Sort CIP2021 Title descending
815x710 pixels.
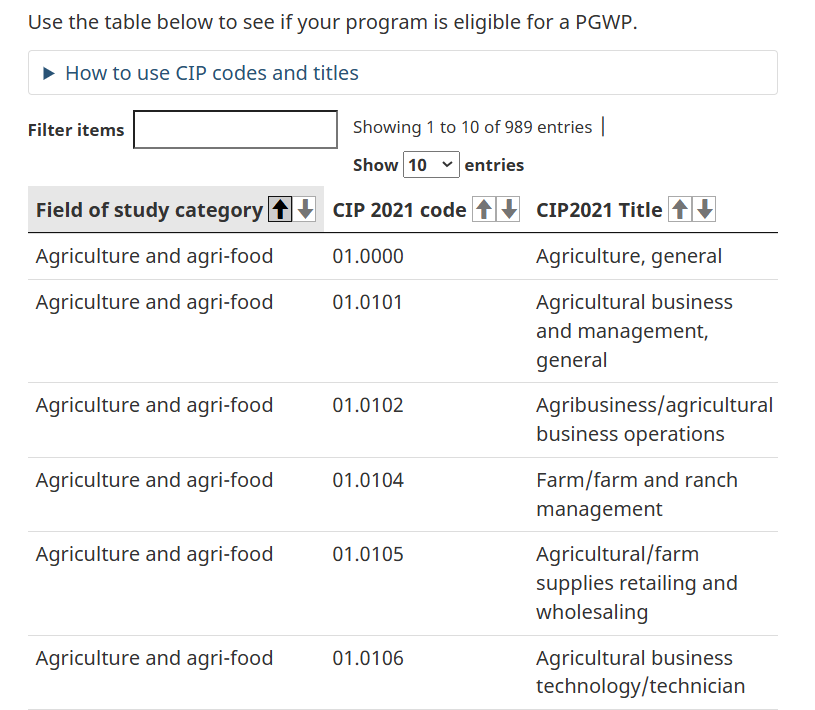pos(705,209)
